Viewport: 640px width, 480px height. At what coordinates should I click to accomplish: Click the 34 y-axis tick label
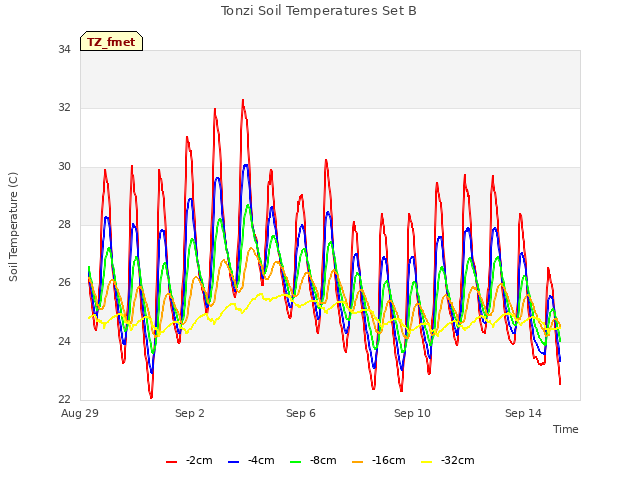(x=64, y=49)
